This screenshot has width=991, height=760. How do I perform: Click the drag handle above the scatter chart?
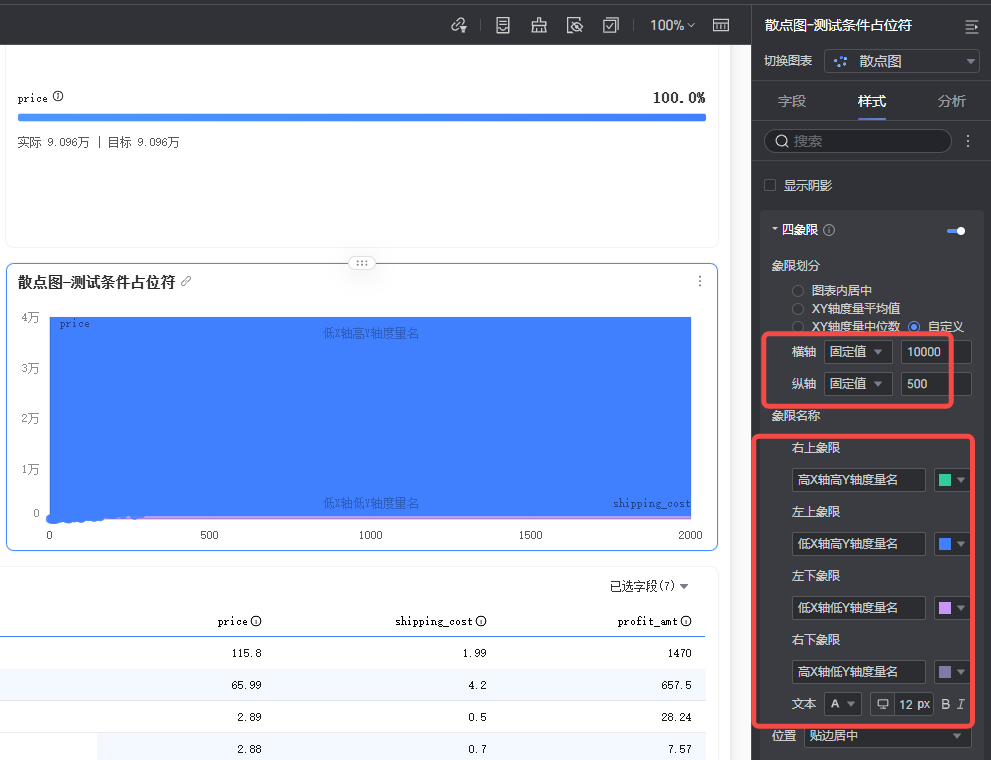[x=362, y=263]
